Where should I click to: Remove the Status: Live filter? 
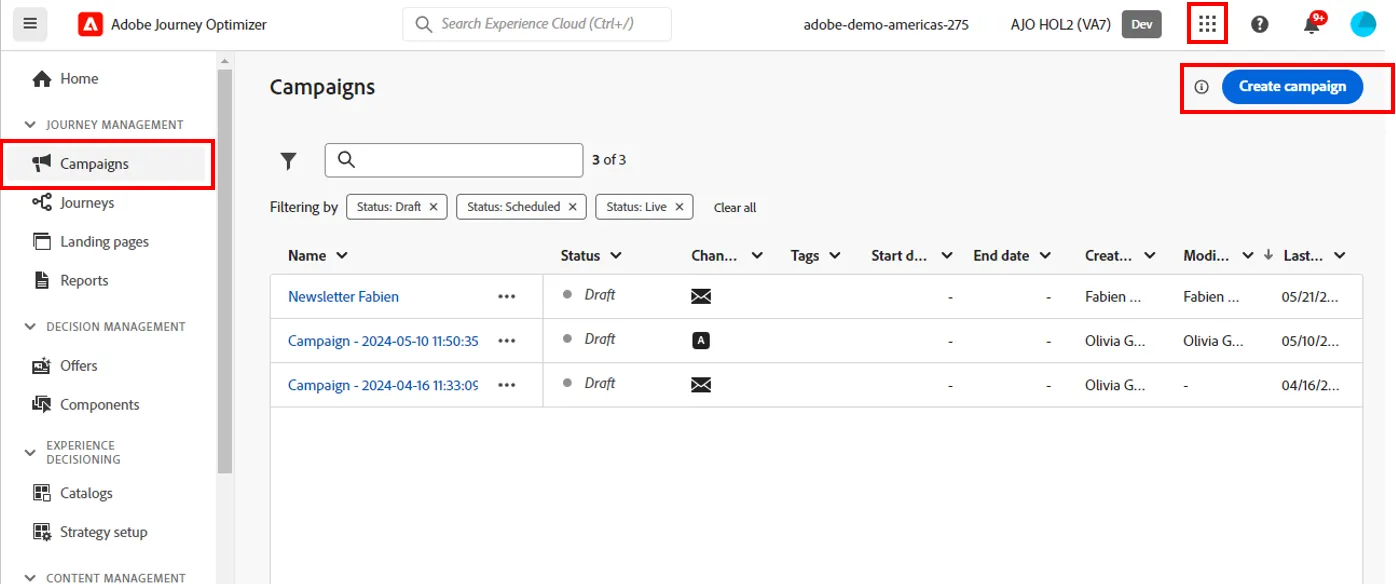pyautogui.click(x=679, y=207)
